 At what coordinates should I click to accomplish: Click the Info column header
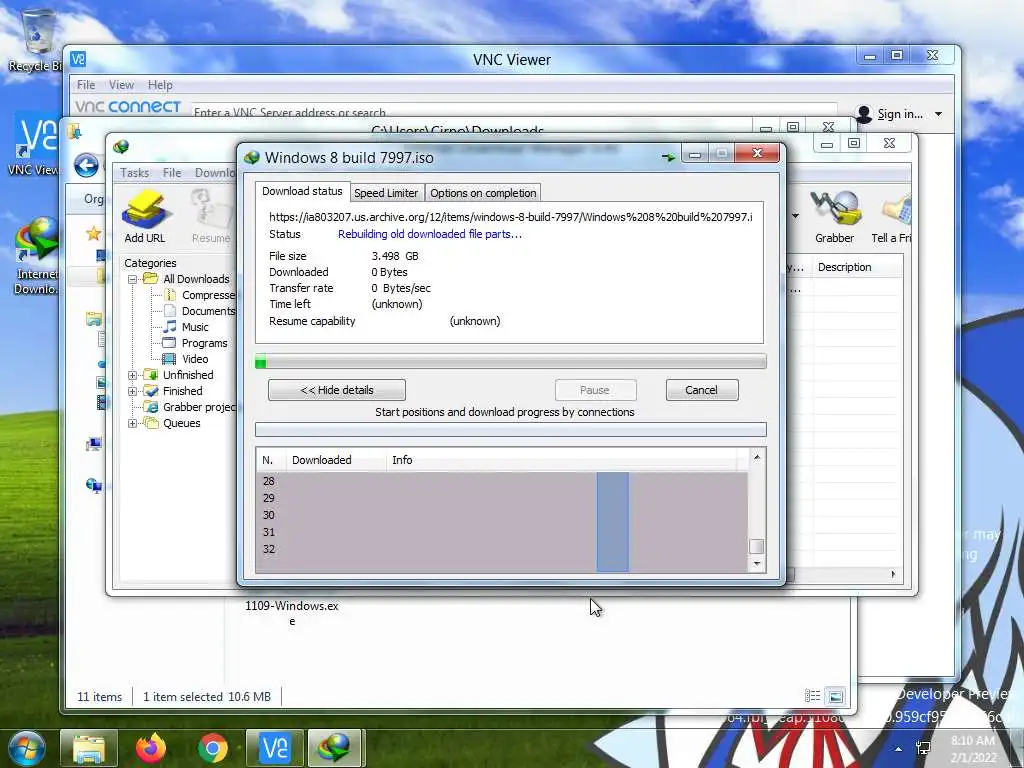[562, 460]
